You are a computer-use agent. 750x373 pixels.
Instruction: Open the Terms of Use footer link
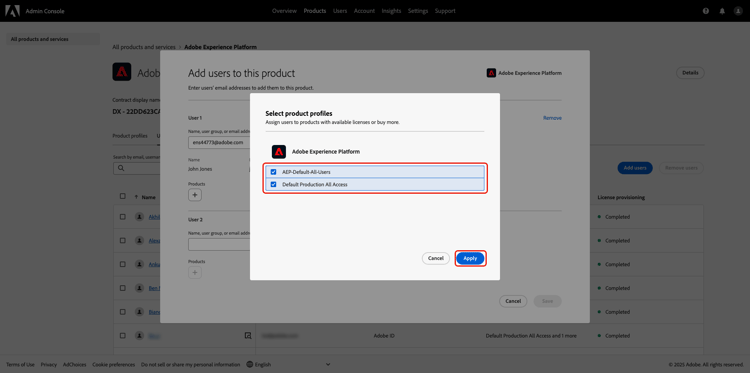click(x=20, y=364)
